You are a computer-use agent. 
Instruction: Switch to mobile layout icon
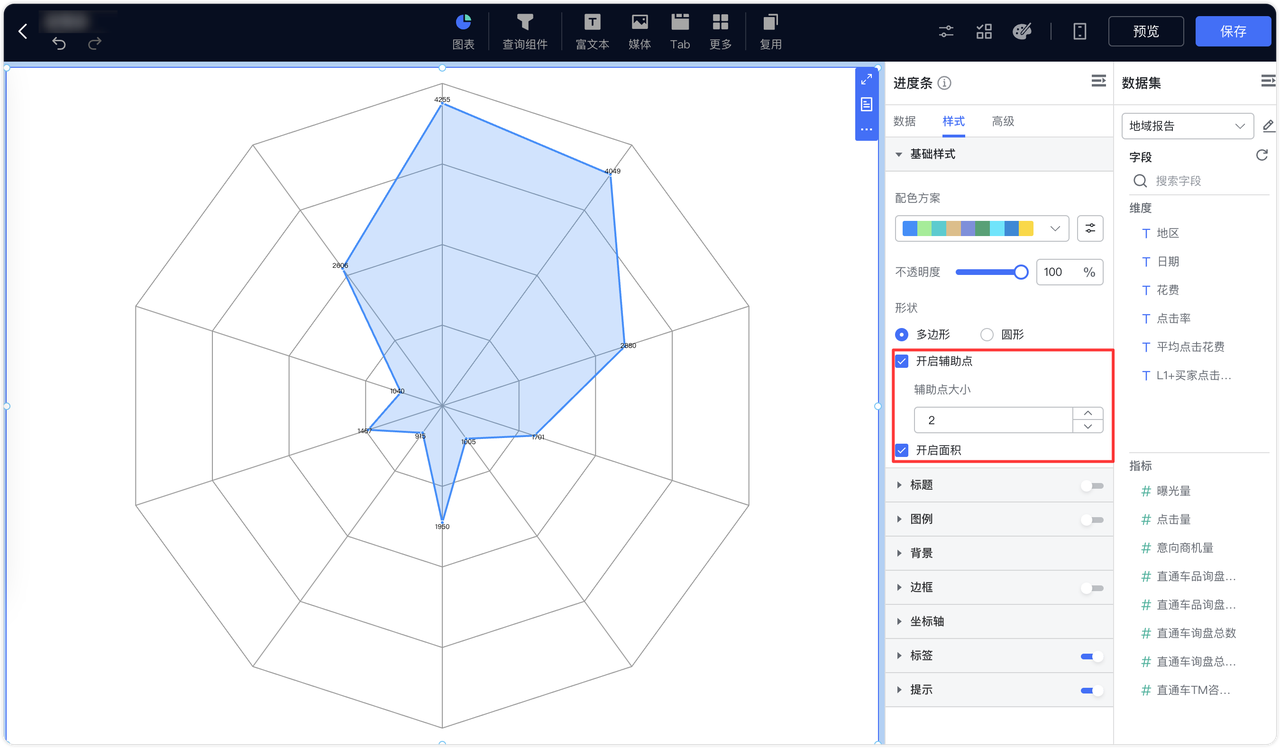pyautogui.click(x=1080, y=31)
